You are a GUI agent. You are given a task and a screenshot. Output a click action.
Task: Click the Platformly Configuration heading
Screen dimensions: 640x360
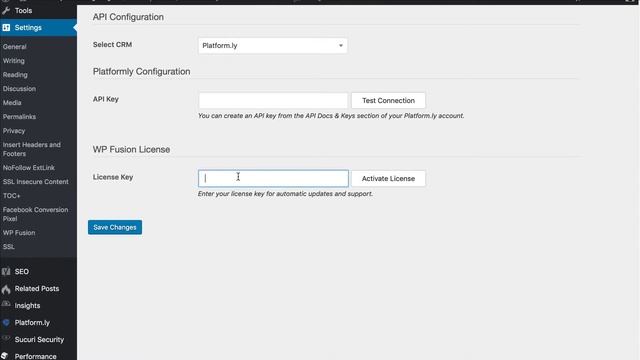click(x=141, y=71)
